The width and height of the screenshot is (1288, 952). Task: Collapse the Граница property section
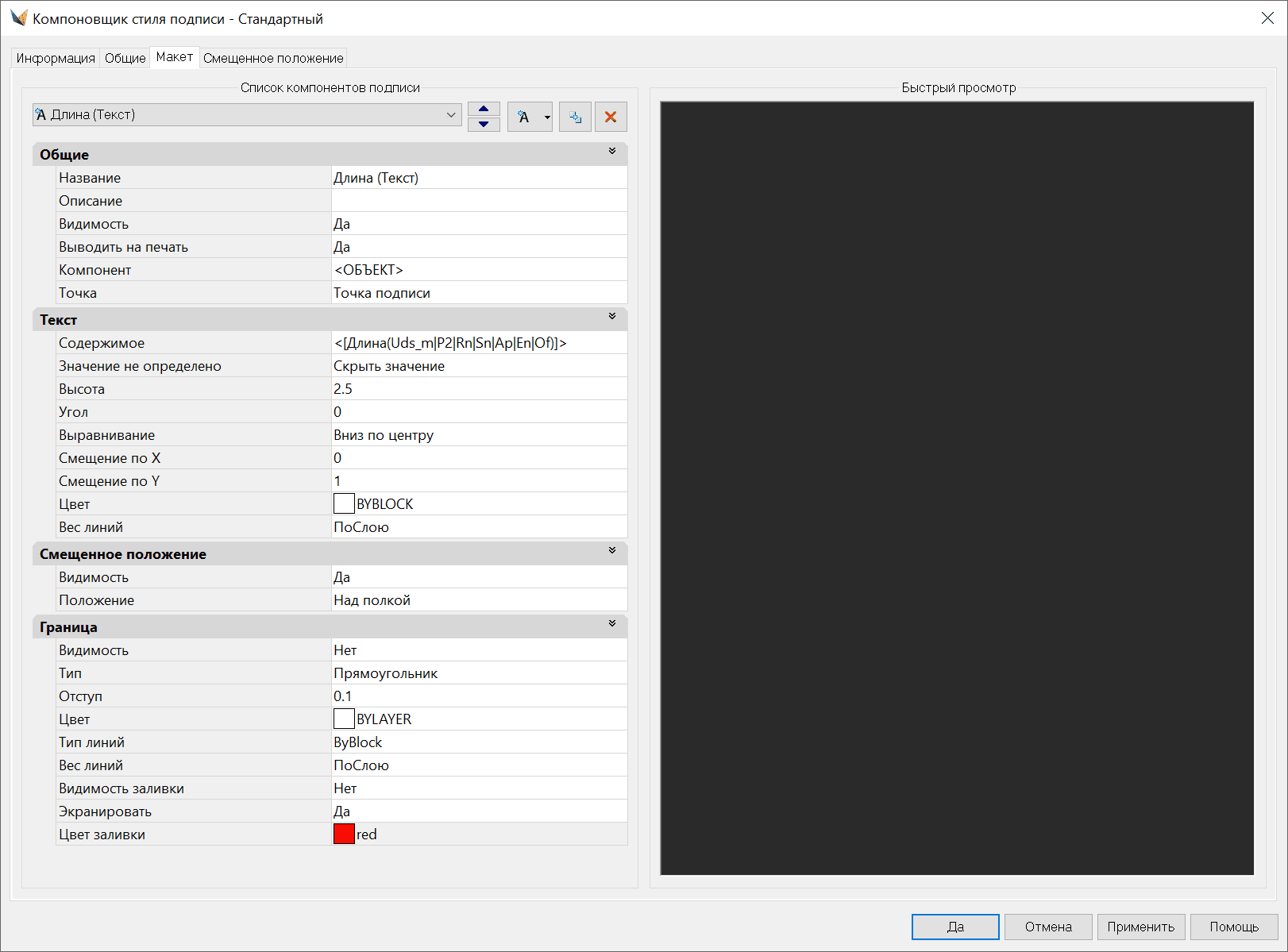pyautogui.click(x=612, y=623)
